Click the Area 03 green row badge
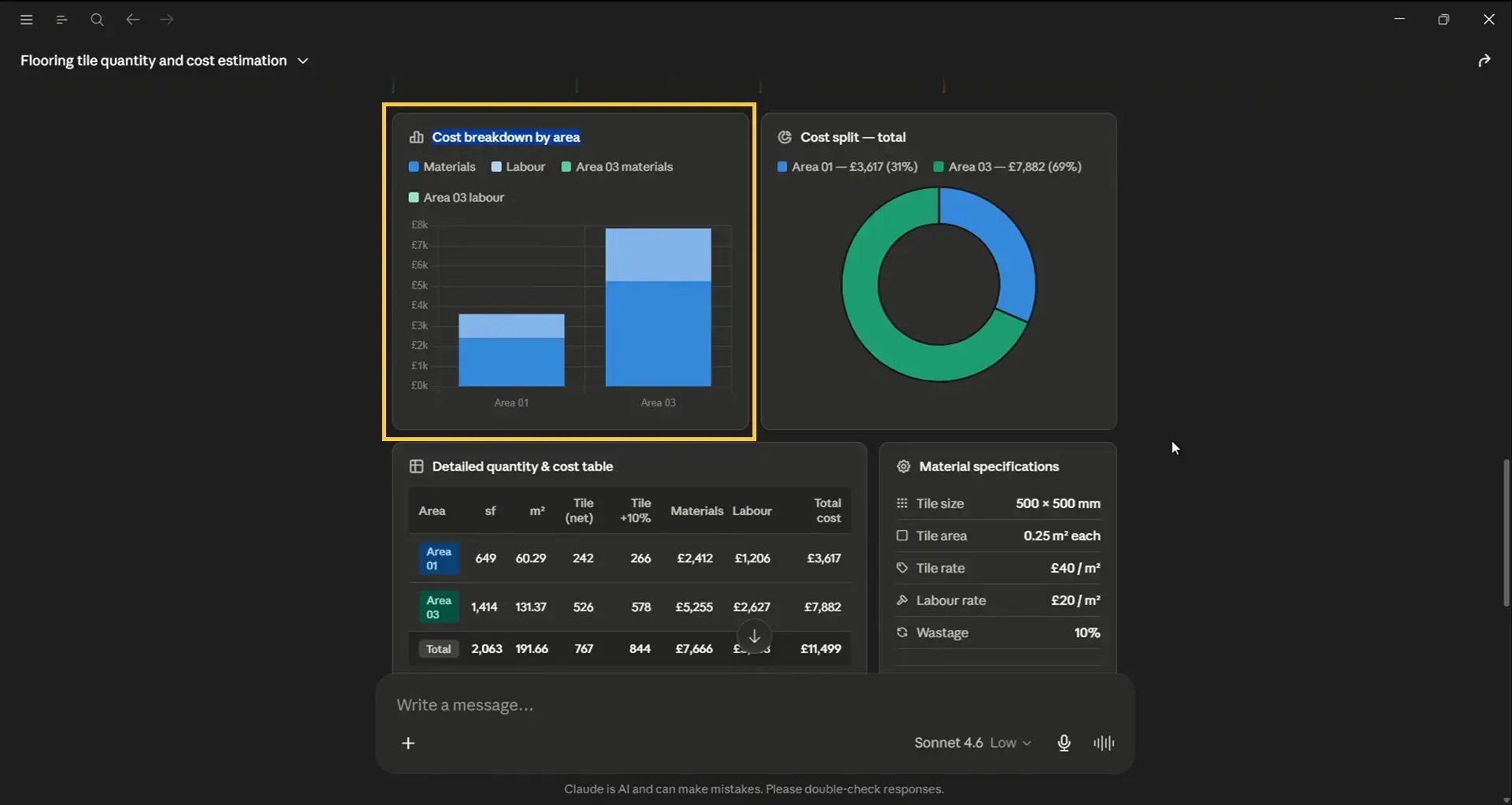 click(x=439, y=607)
